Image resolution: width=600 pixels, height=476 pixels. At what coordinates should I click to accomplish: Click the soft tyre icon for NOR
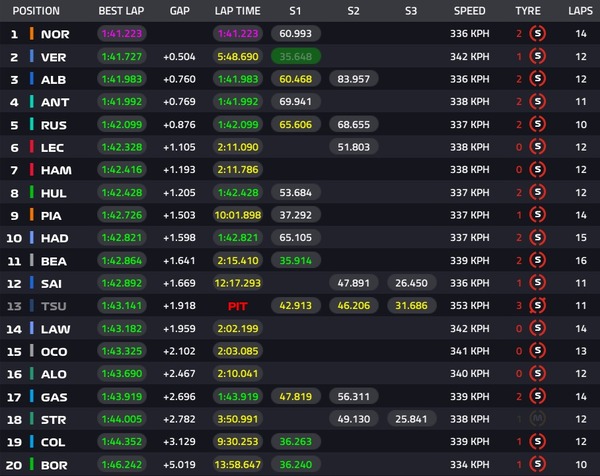(x=541, y=34)
